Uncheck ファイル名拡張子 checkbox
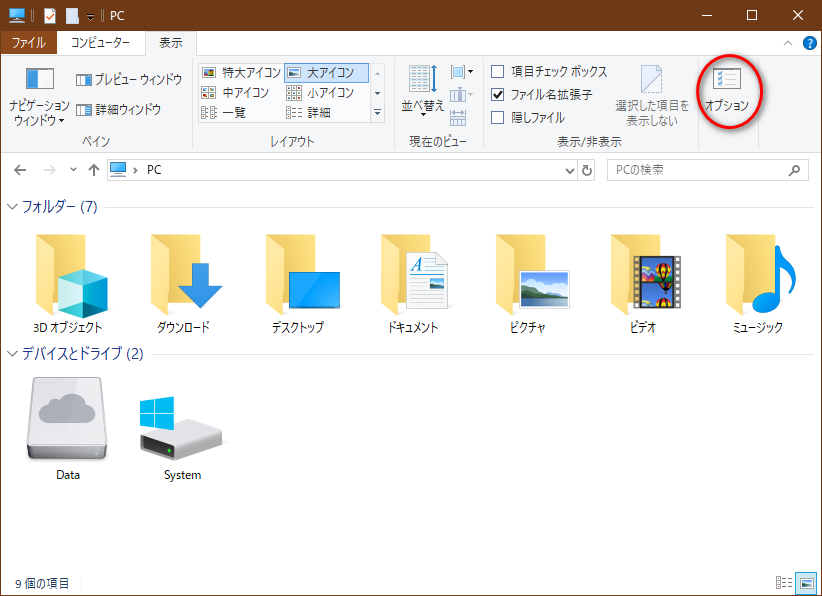Image resolution: width=822 pixels, height=596 pixels. [497, 95]
